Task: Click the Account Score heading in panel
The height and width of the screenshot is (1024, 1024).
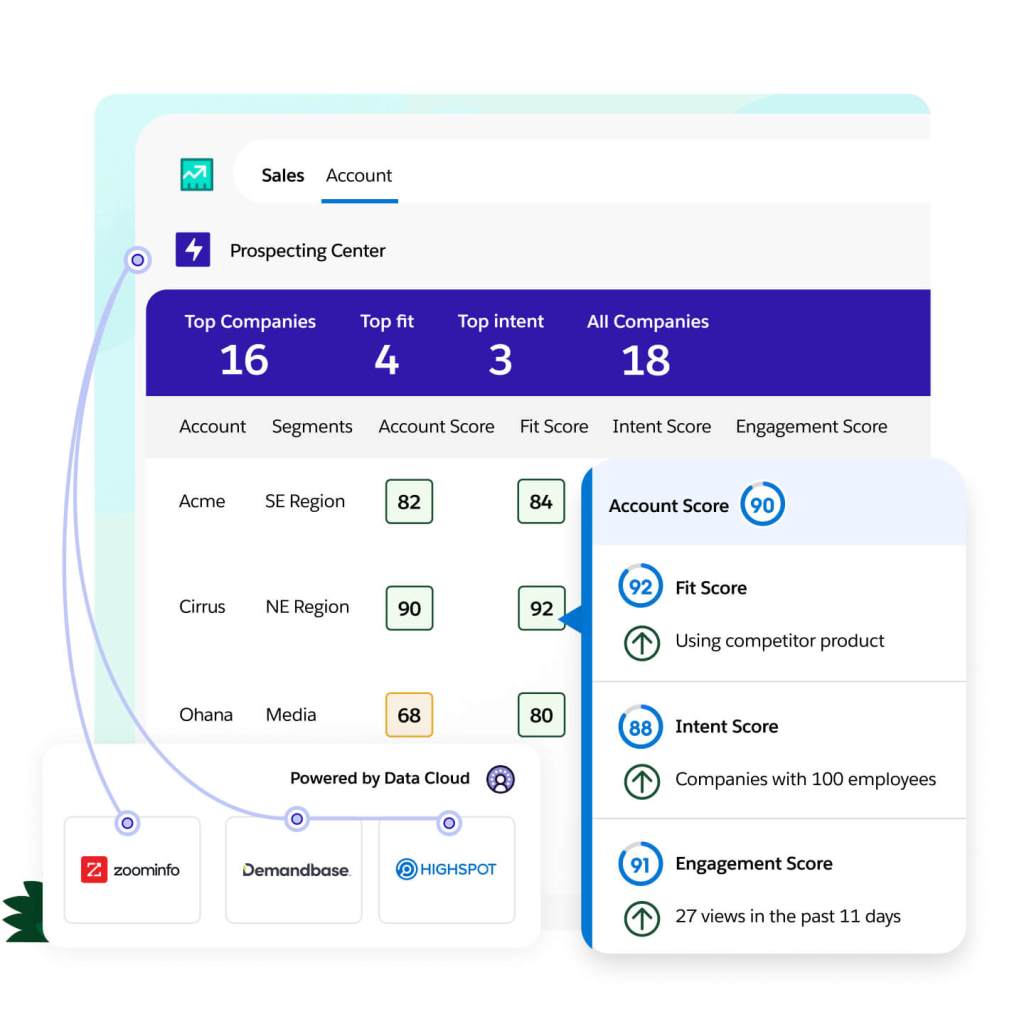Action: pos(668,505)
